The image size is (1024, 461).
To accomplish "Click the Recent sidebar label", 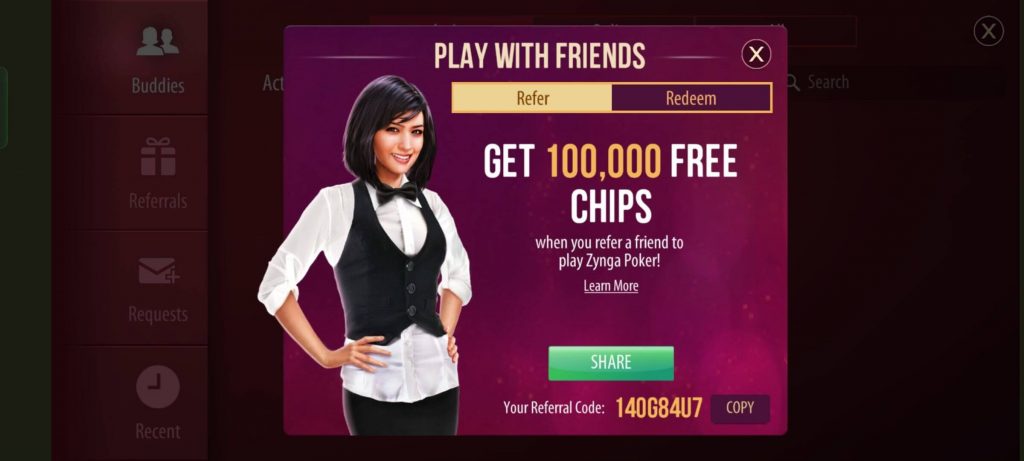I will (x=158, y=431).
